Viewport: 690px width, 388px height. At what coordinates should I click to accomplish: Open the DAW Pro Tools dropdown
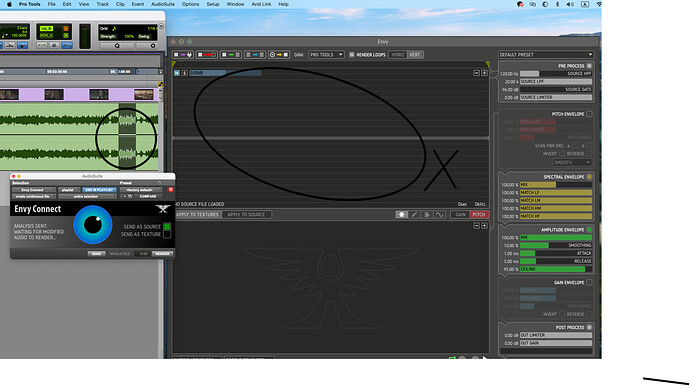pyautogui.click(x=326, y=55)
